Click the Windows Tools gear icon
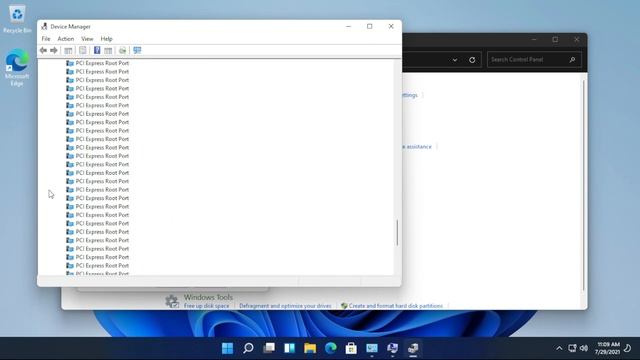The height and width of the screenshot is (360, 640). click(x=172, y=301)
